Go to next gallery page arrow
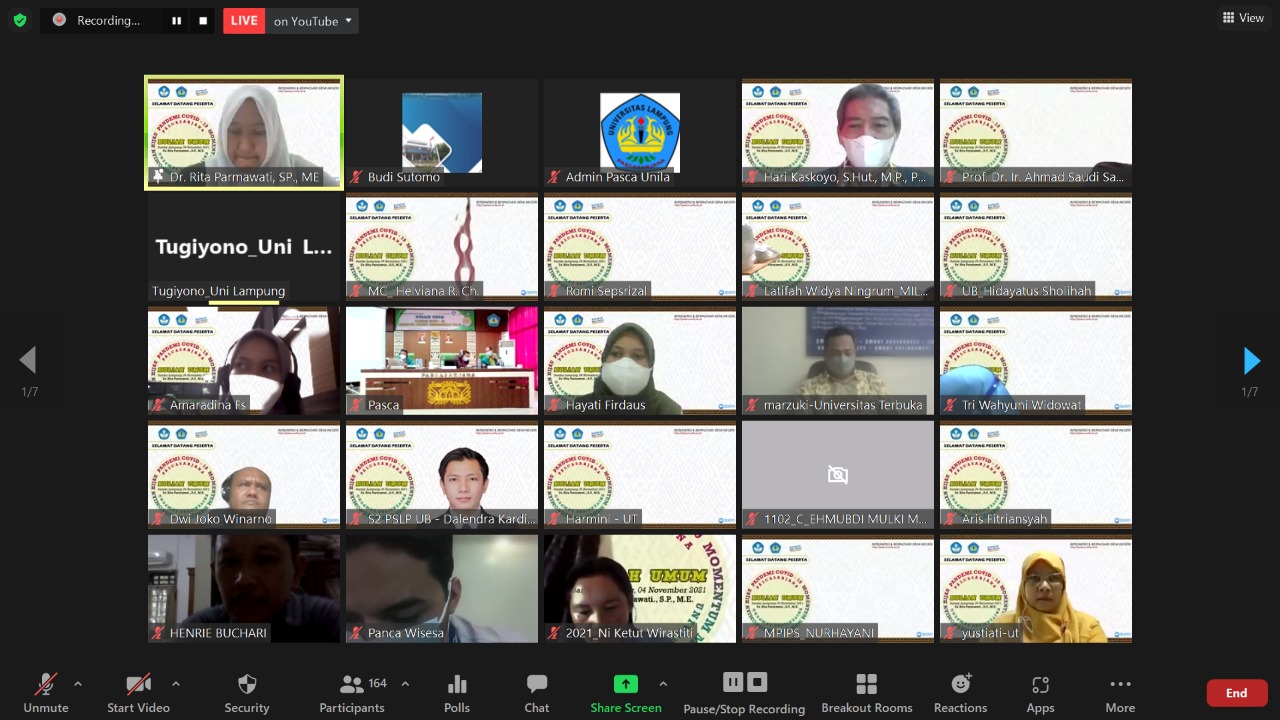This screenshot has height=720, width=1280. point(1251,360)
